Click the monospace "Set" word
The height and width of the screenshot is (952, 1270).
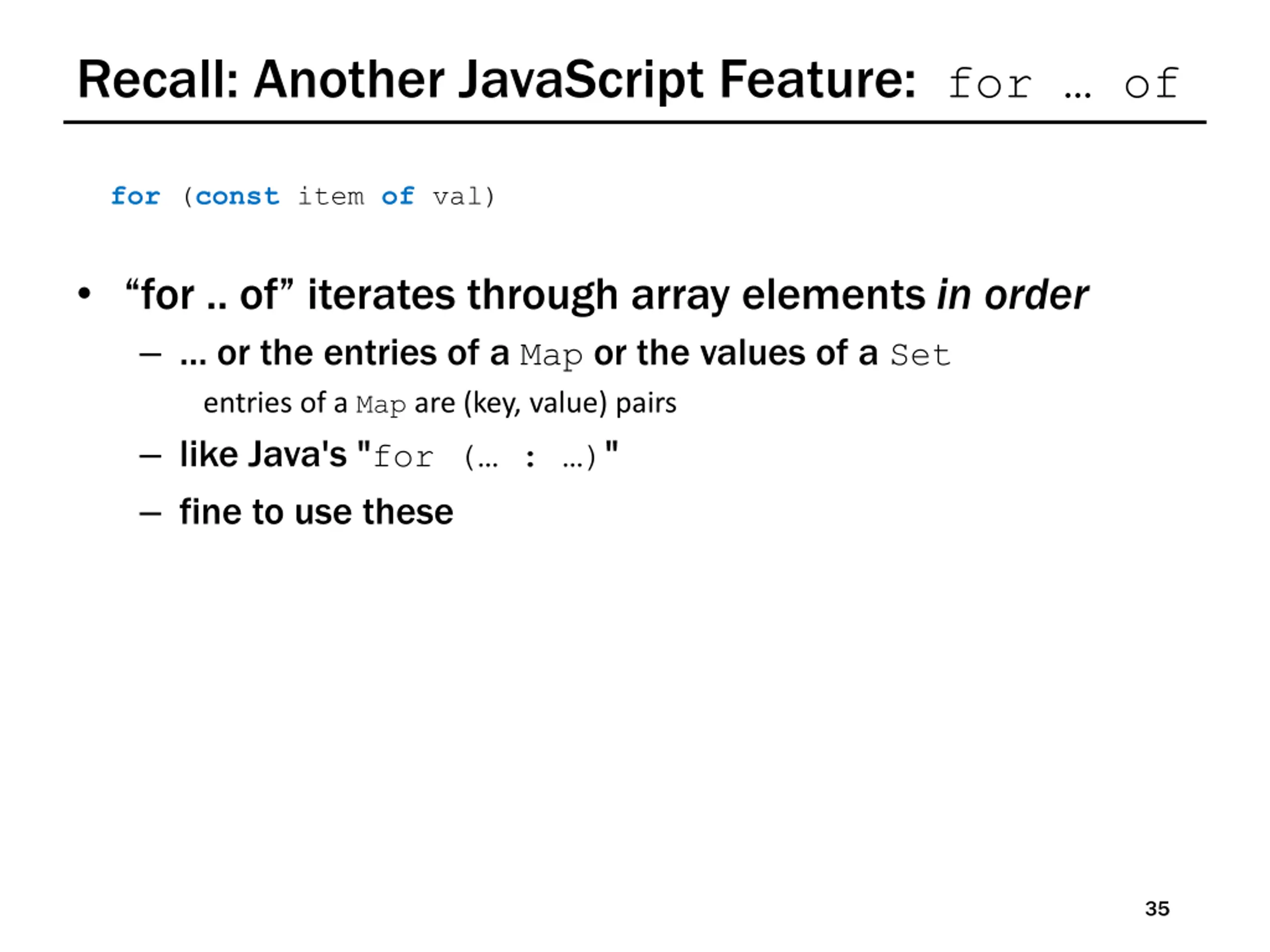pyautogui.click(x=920, y=355)
